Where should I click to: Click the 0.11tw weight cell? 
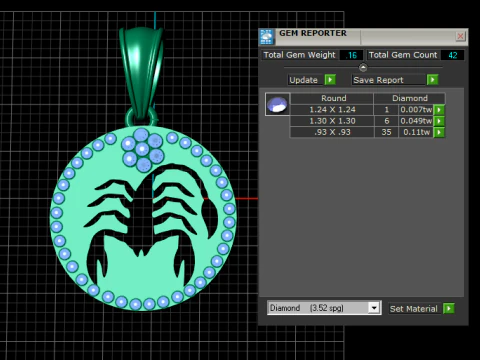pos(416,132)
